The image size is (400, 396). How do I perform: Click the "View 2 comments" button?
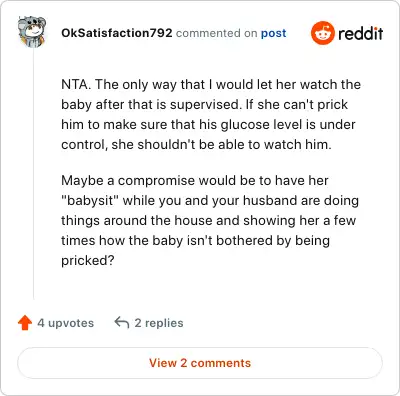click(x=200, y=363)
